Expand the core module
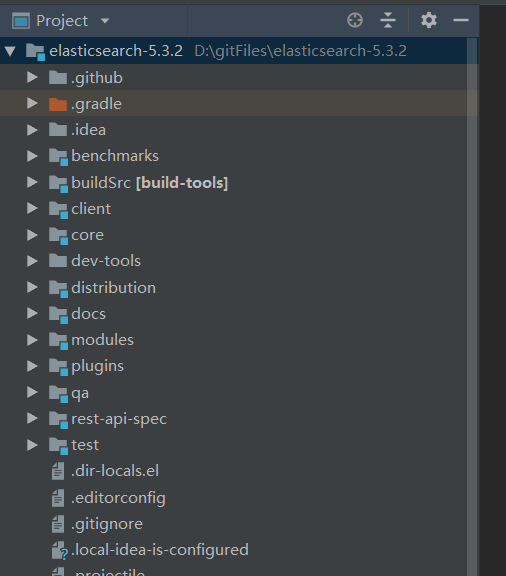506x576 pixels. pos(32,235)
